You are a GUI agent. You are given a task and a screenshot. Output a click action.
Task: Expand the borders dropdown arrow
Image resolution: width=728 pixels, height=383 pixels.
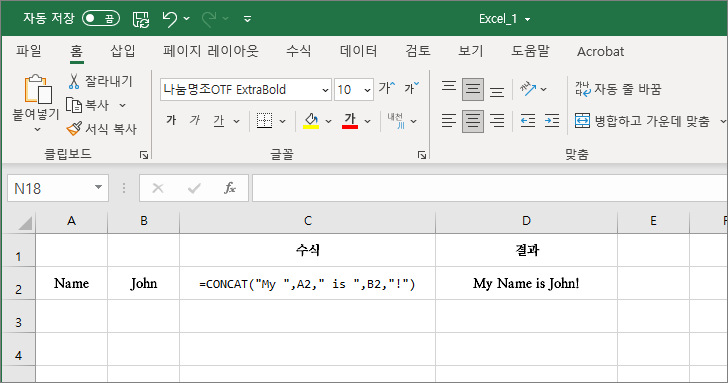[282, 122]
